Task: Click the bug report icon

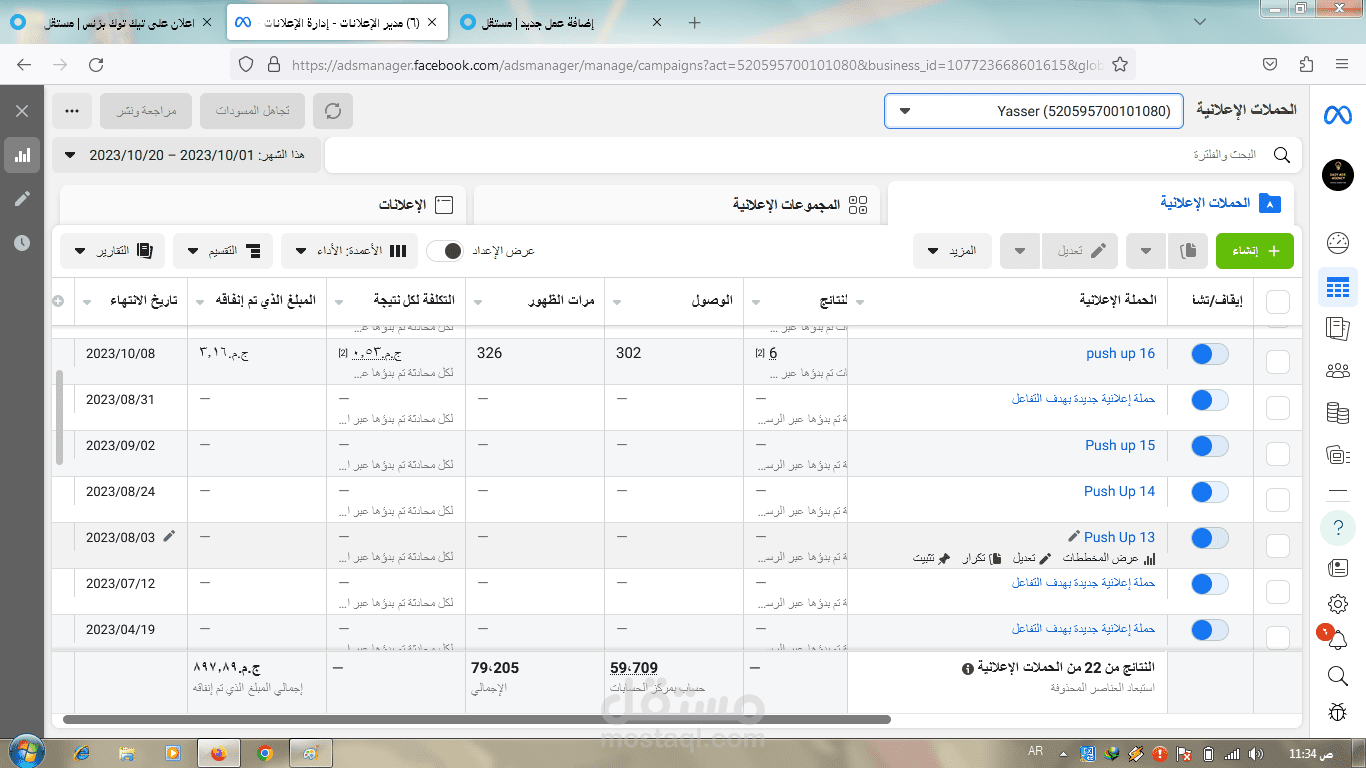Action: click(1338, 712)
